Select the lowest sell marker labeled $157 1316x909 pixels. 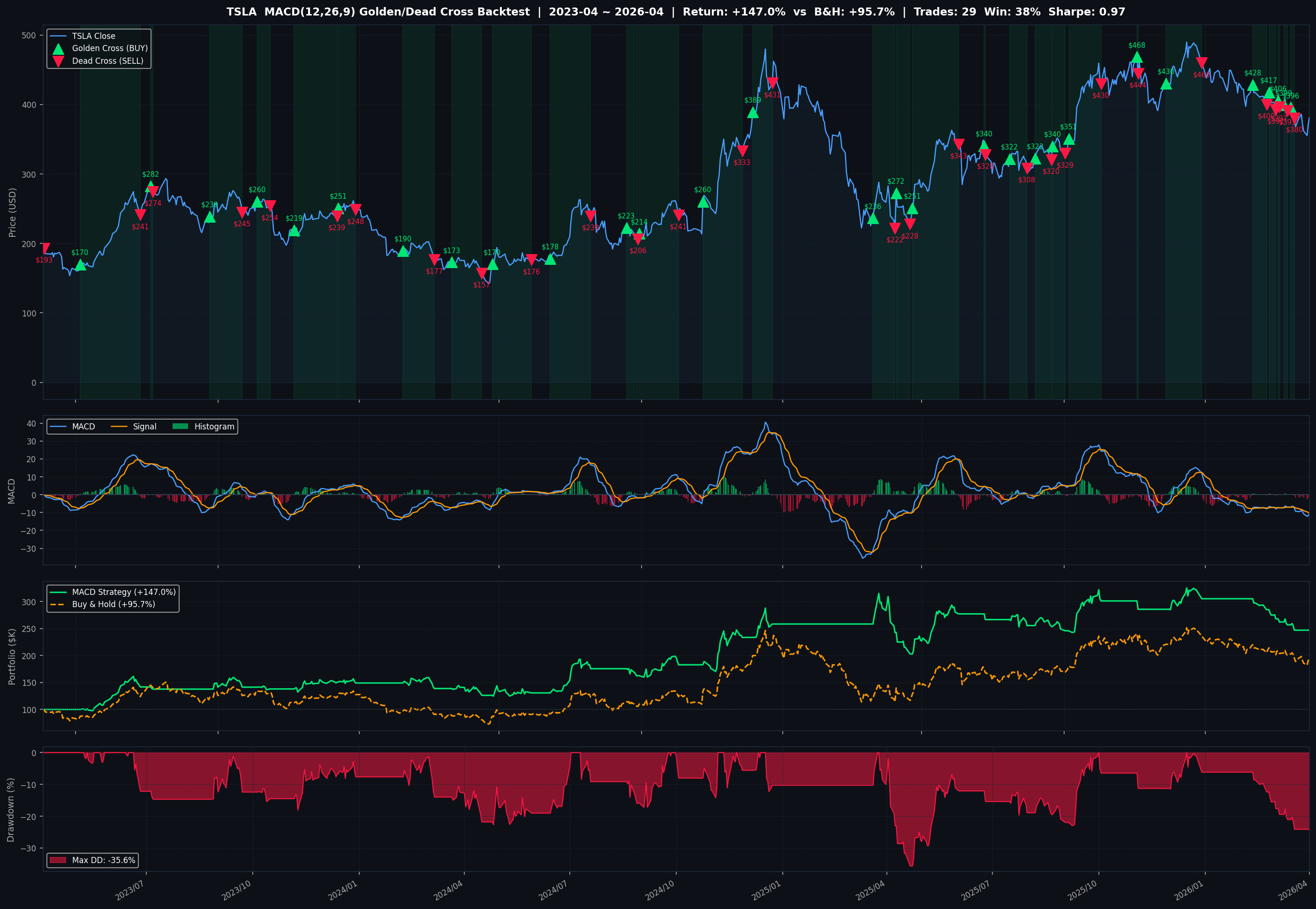481,273
